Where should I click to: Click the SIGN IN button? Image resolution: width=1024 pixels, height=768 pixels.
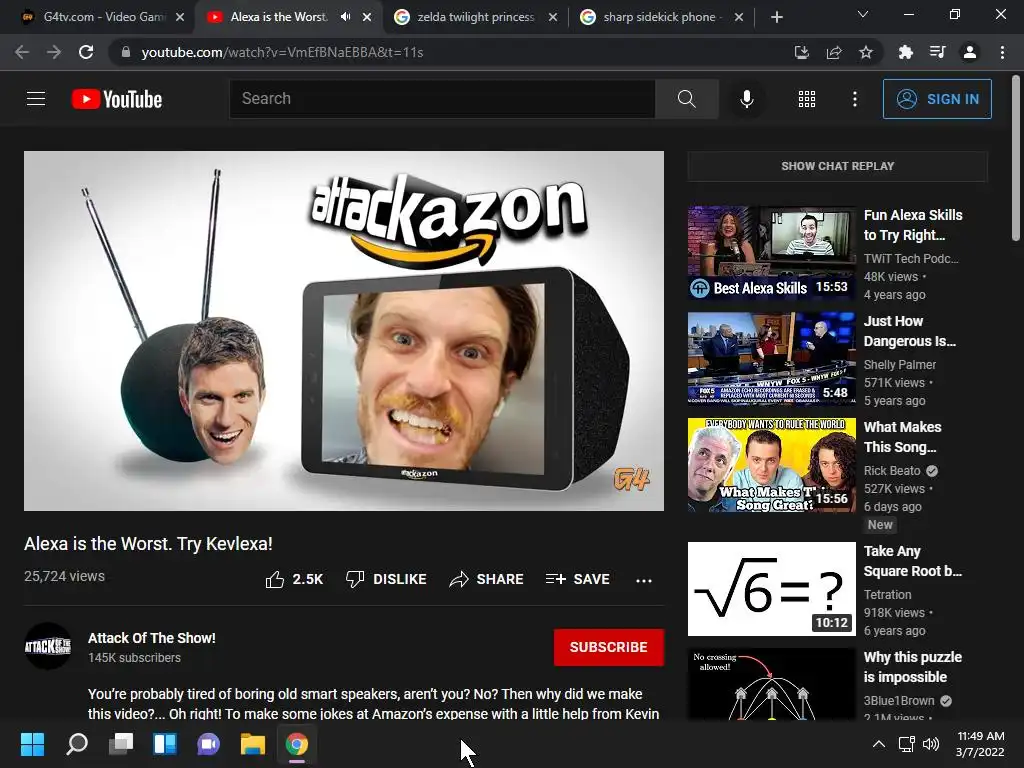point(937,99)
